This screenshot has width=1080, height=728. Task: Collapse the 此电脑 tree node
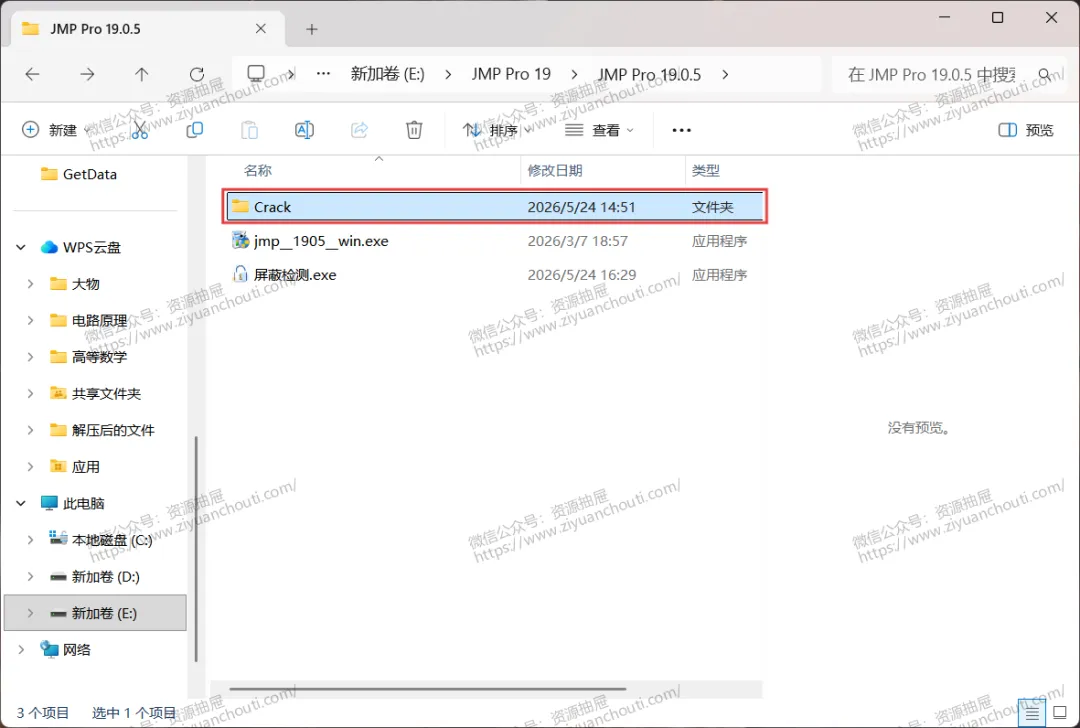pyautogui.click(x=21, y=503)
